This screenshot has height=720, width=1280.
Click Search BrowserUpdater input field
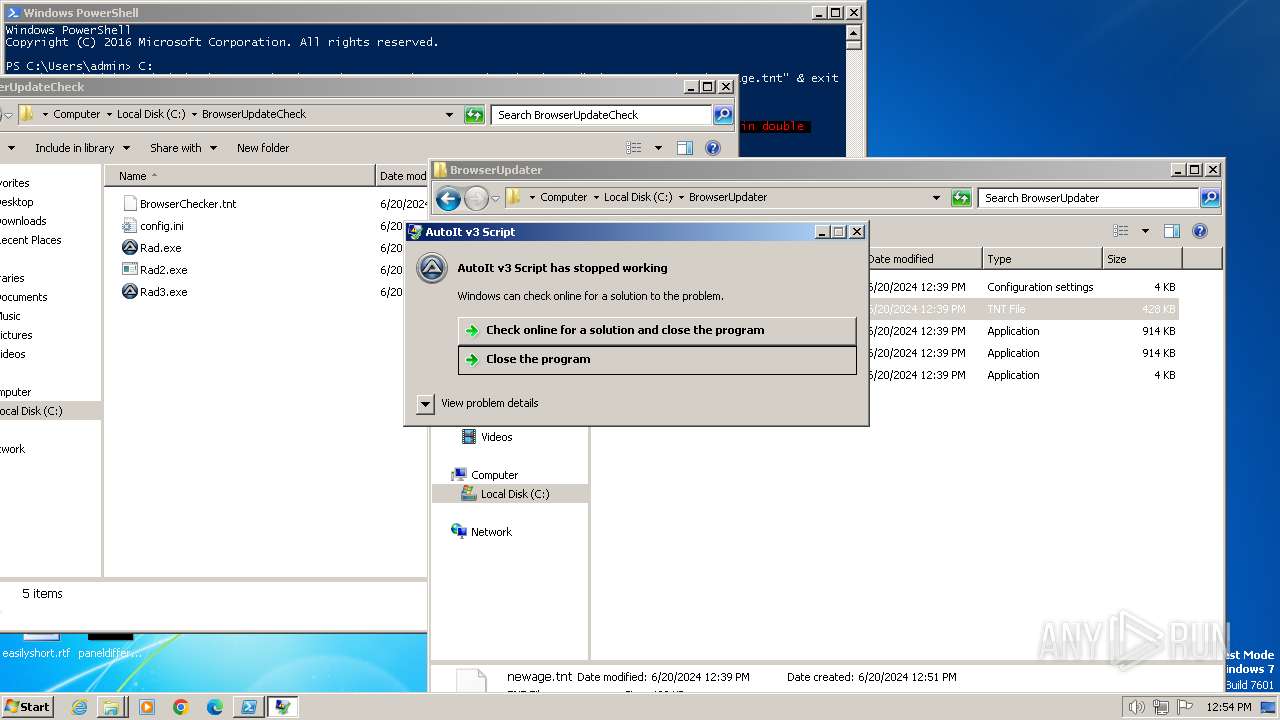tap(1088, 198)
